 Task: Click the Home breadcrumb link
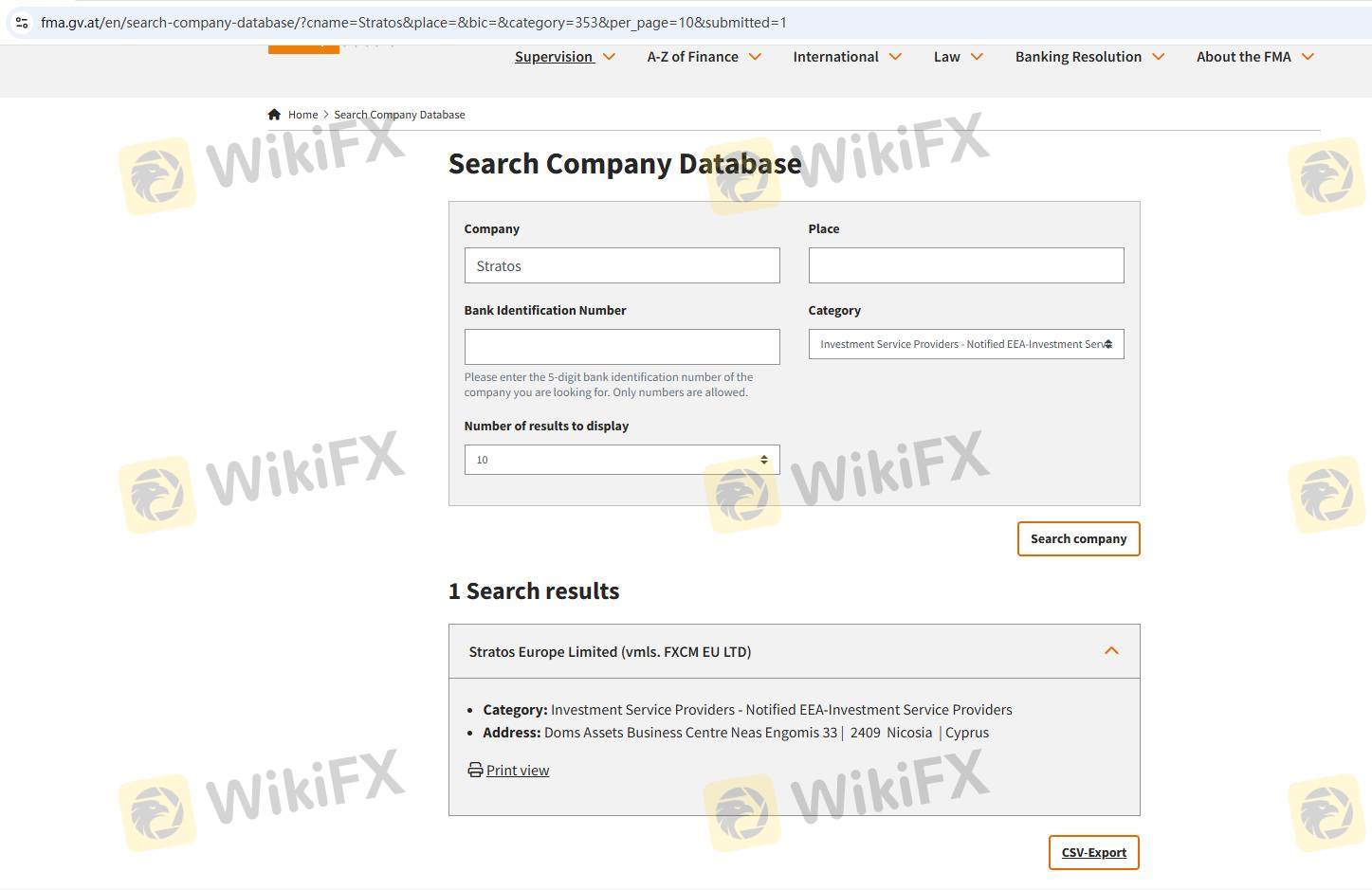(302, 115)
